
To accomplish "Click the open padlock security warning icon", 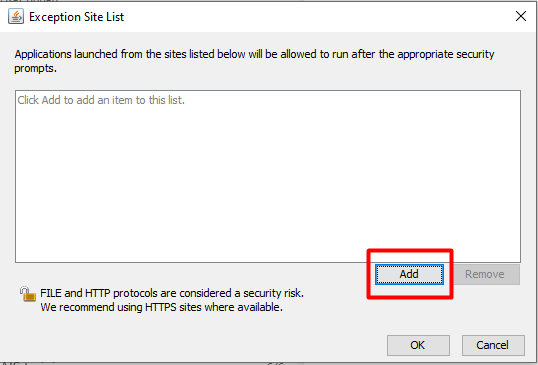I will pos(27,294).
